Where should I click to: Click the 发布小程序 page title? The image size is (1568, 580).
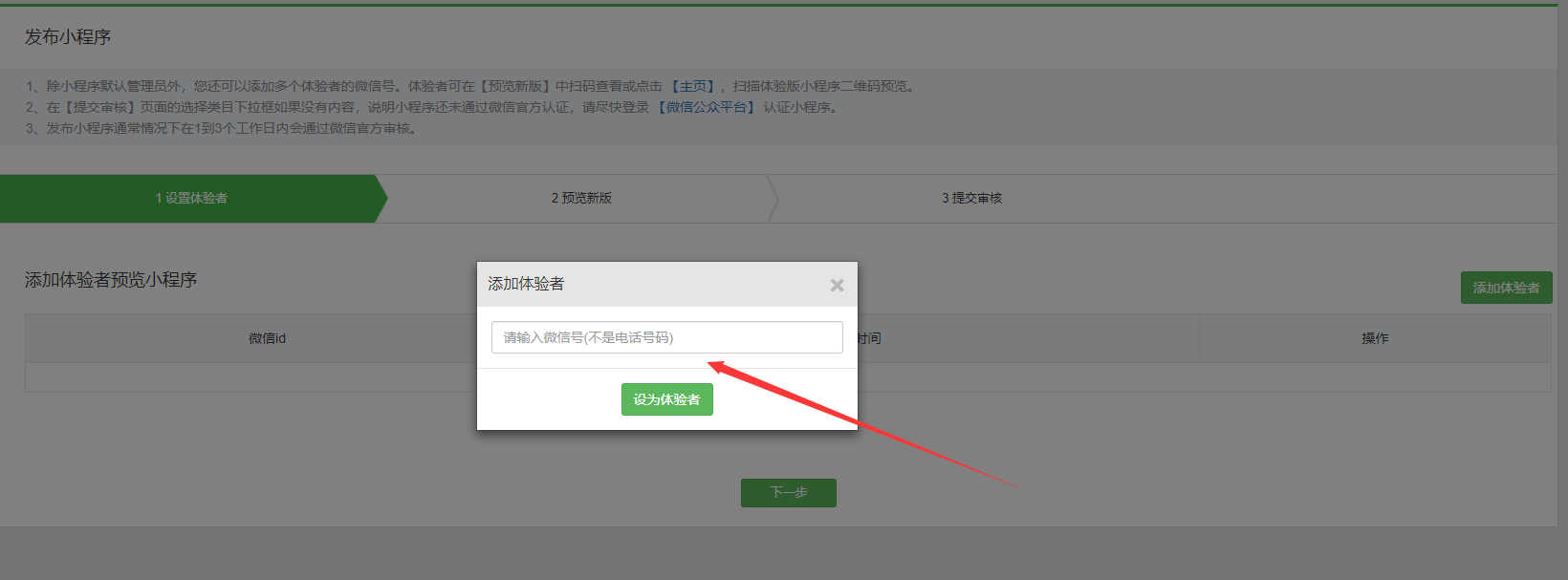tap(68, 36)
